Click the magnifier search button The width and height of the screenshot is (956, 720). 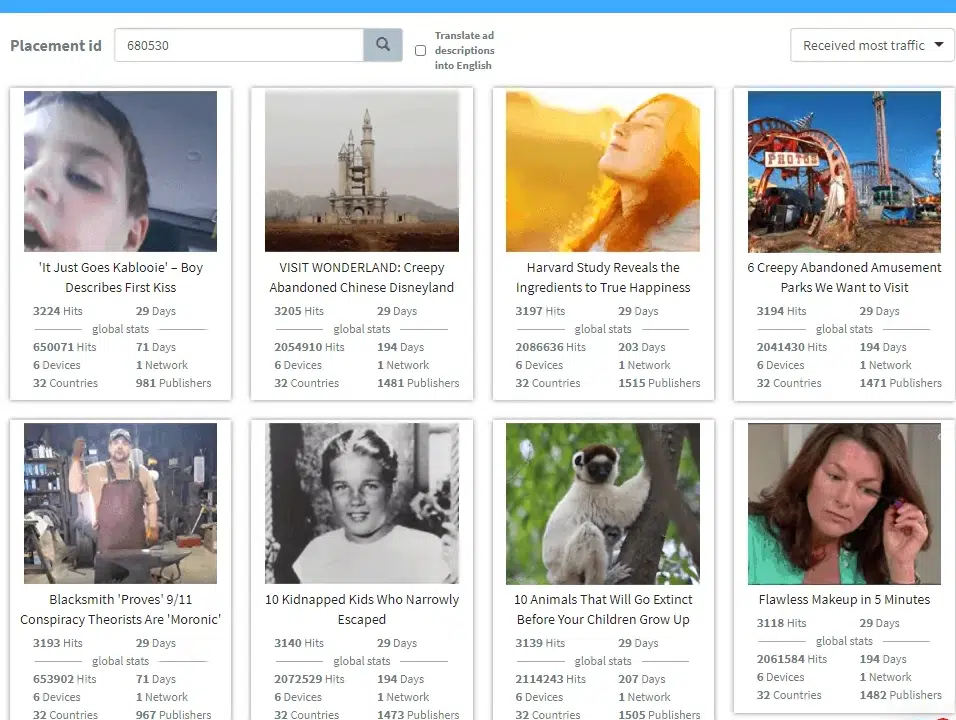tap(382, 45)
